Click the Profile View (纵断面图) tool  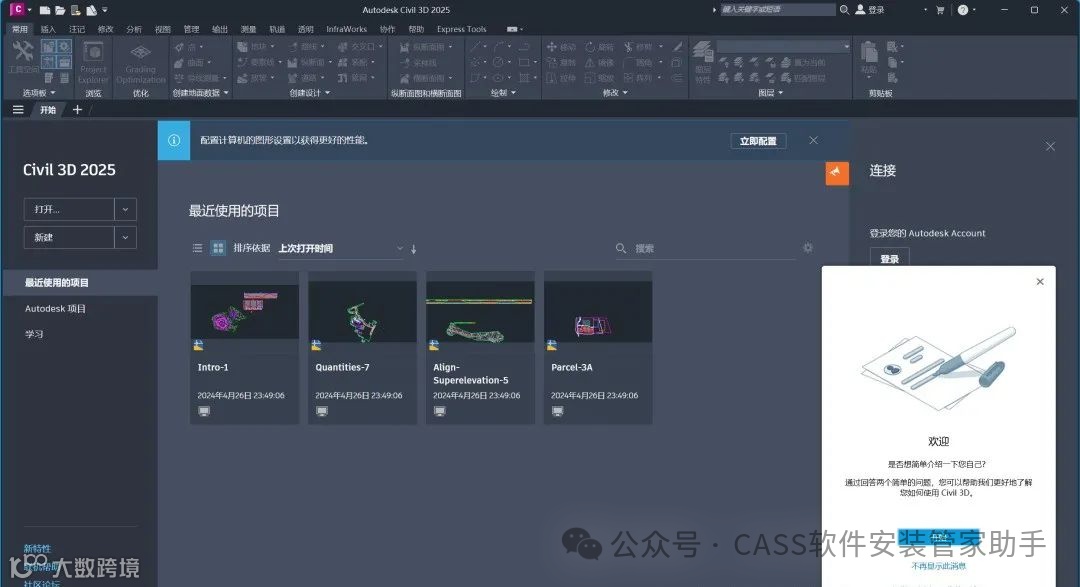426,47
